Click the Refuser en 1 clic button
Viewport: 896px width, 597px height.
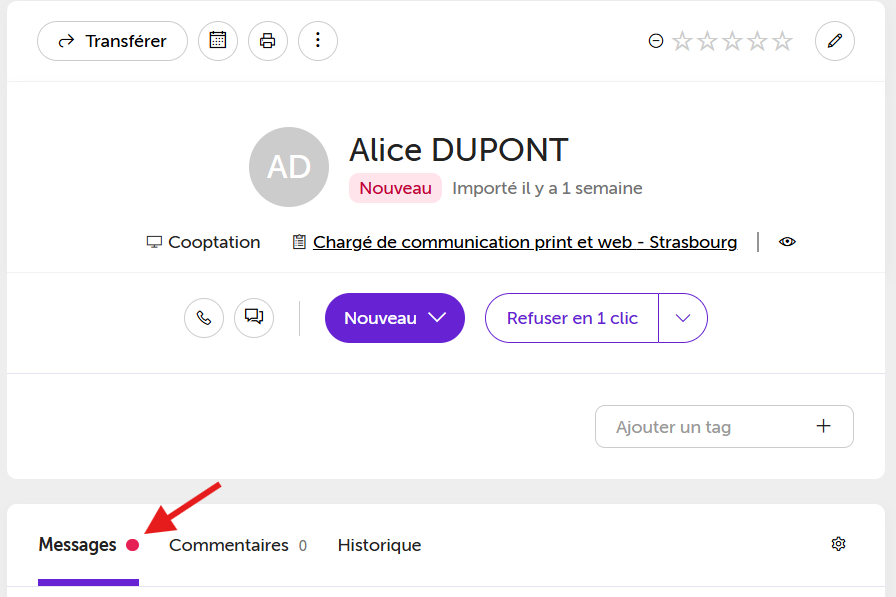[x=572, y=318]
